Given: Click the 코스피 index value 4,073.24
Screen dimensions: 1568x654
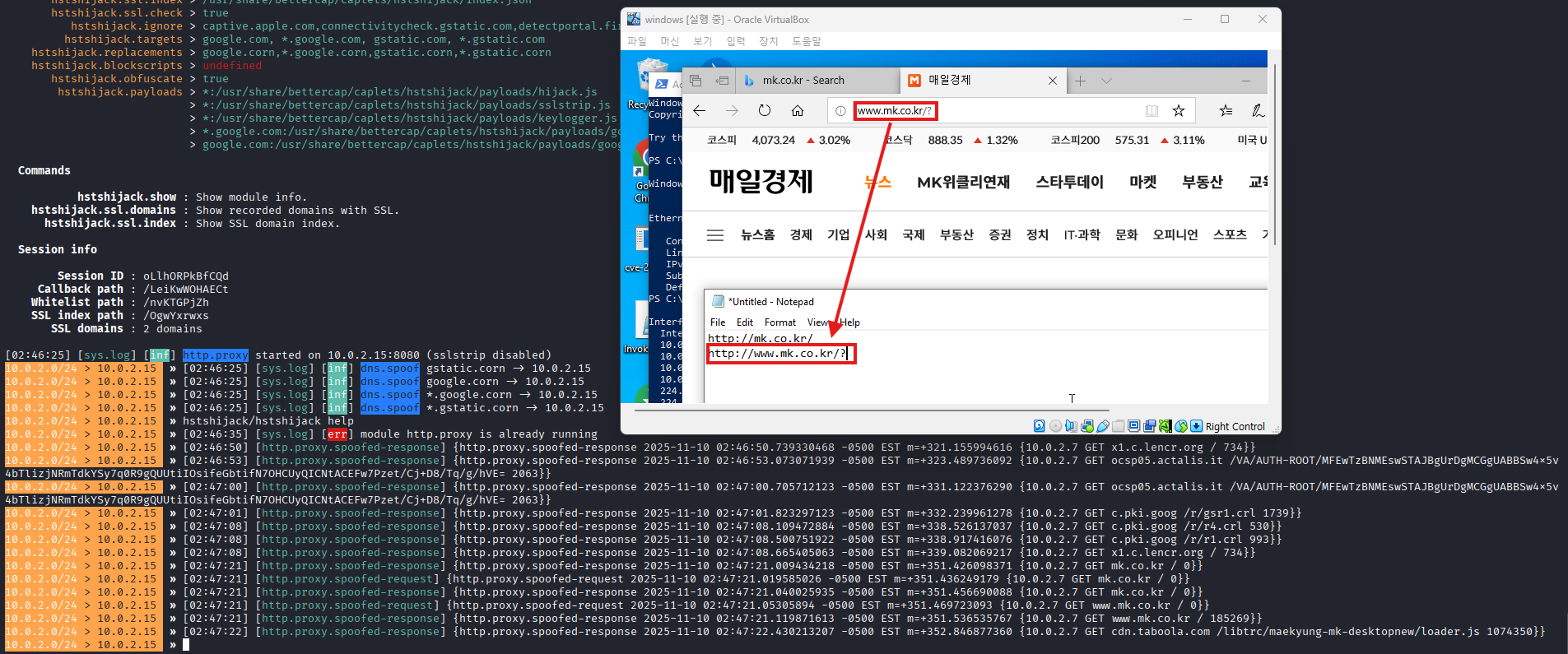Looking at the screenshot, I should (x=773, y=140).
